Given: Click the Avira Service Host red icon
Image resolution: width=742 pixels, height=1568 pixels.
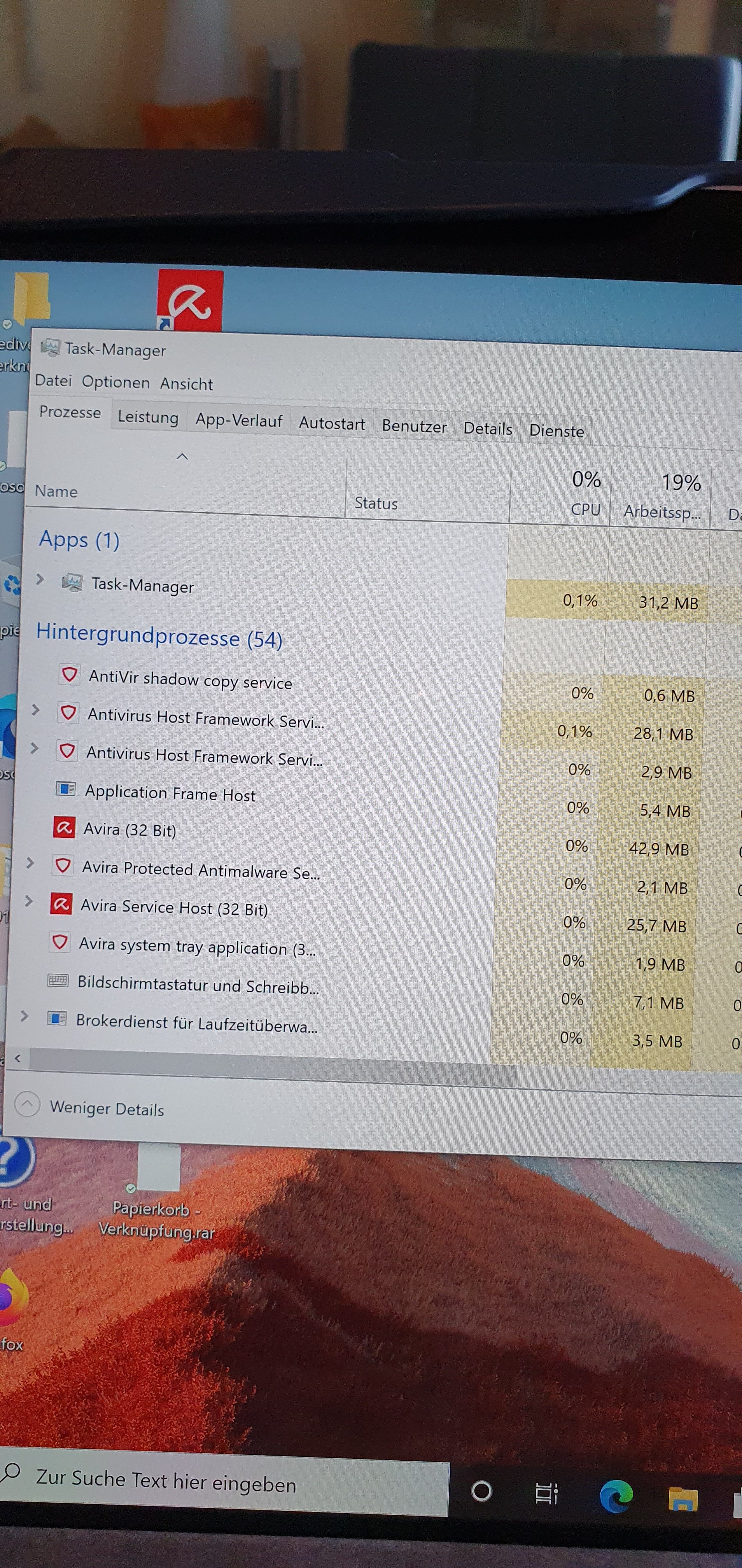Looking at the screenshot, I should click(x=61, y=904).
